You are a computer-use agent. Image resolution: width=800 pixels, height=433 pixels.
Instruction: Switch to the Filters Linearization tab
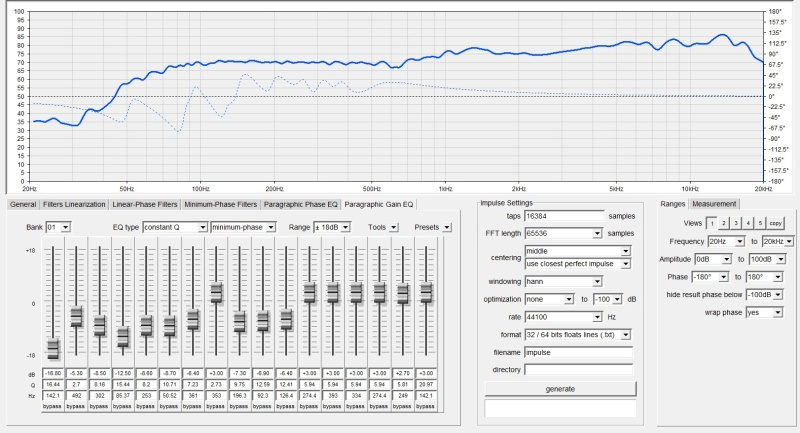pos(74,204)
